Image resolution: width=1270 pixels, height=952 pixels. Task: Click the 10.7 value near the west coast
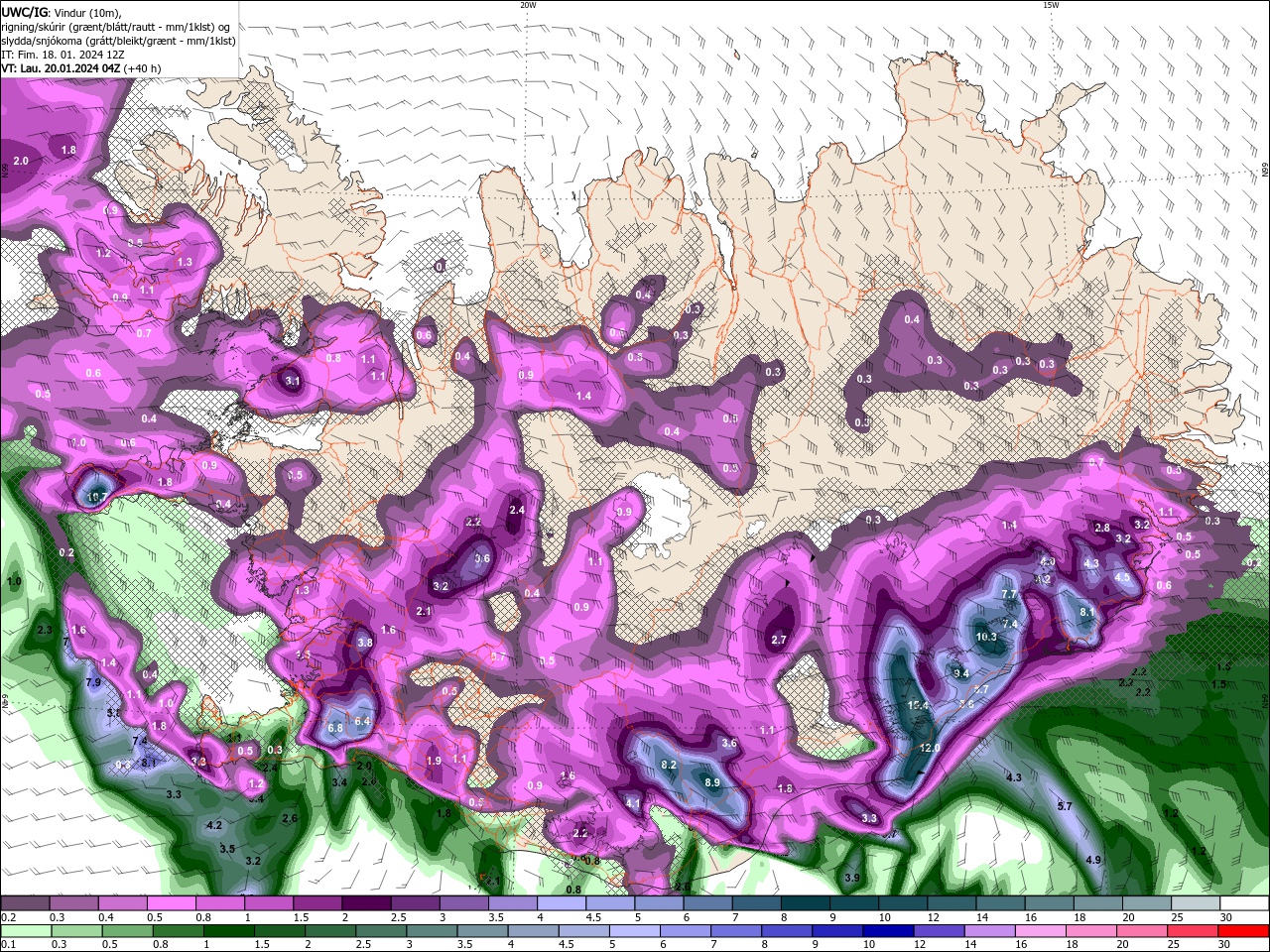click(96, 497)
